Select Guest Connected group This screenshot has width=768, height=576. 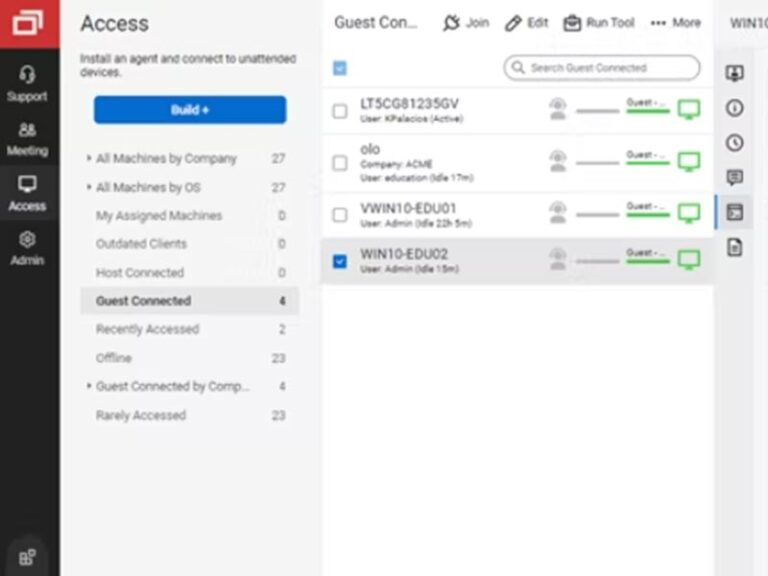[190, 301]
